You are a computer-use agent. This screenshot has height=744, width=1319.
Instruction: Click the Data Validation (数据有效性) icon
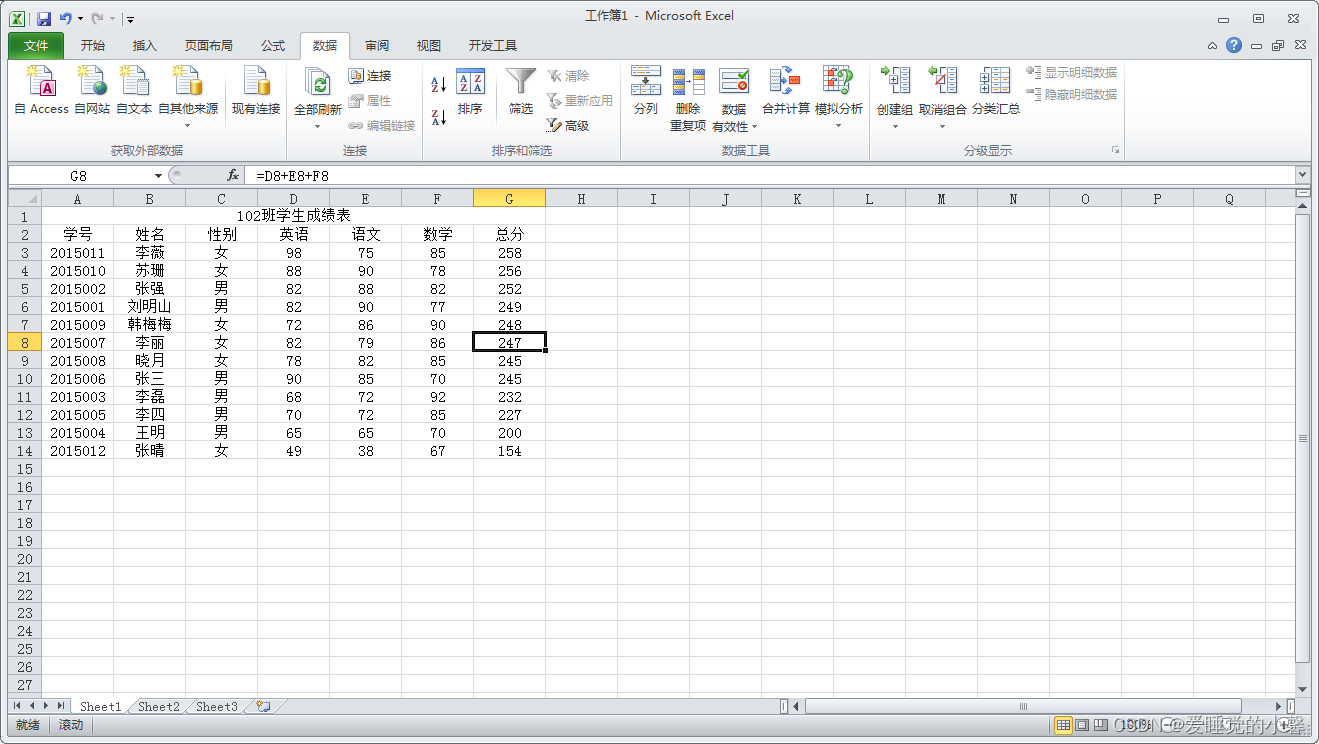pyautogui.click(x=734, y=82)
